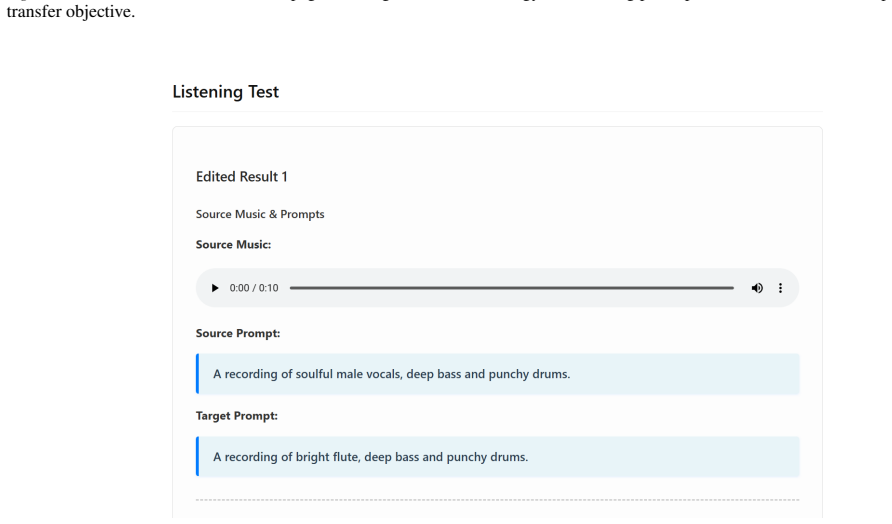892x524 pixels.
Task: Click the 0:00 / 0:10 time display
Action: pyautogui.click(x=254, y=288)
